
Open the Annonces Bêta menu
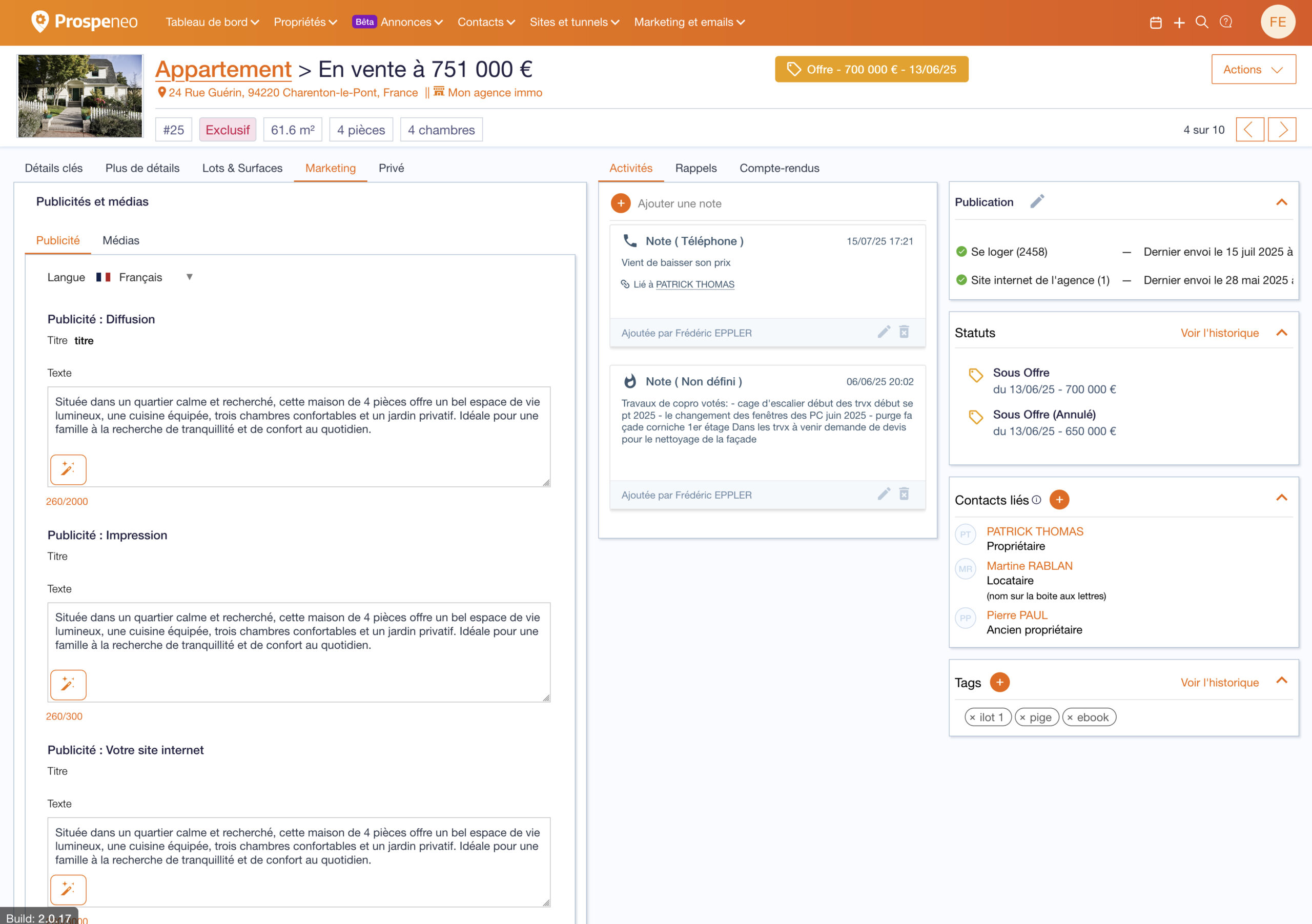click(398, 22)
